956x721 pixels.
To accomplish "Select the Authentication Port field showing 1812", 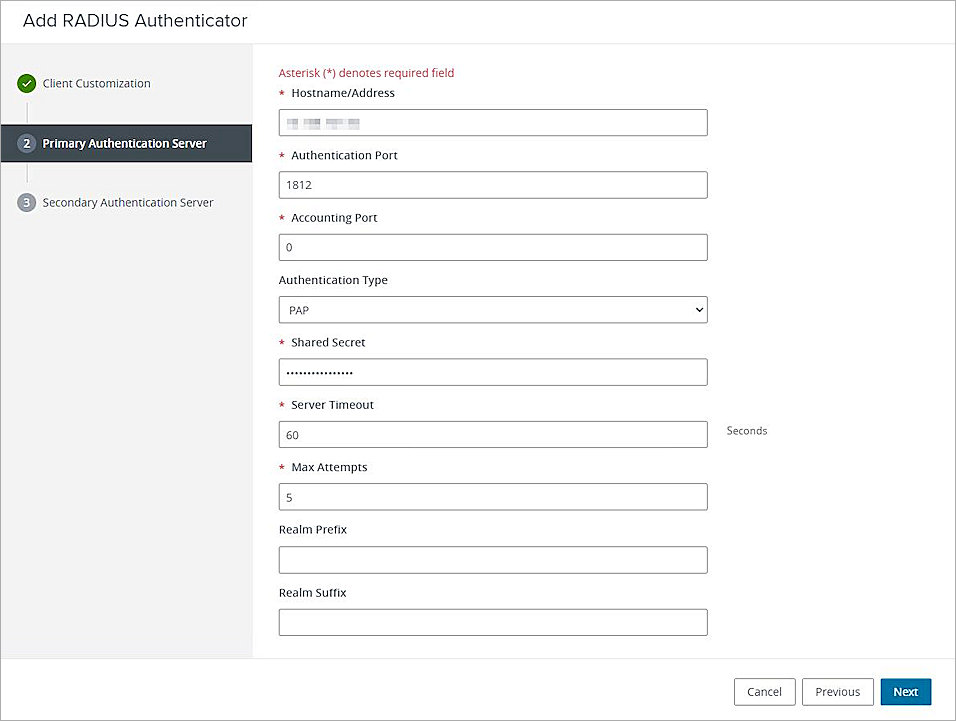I will pos(492,184).
